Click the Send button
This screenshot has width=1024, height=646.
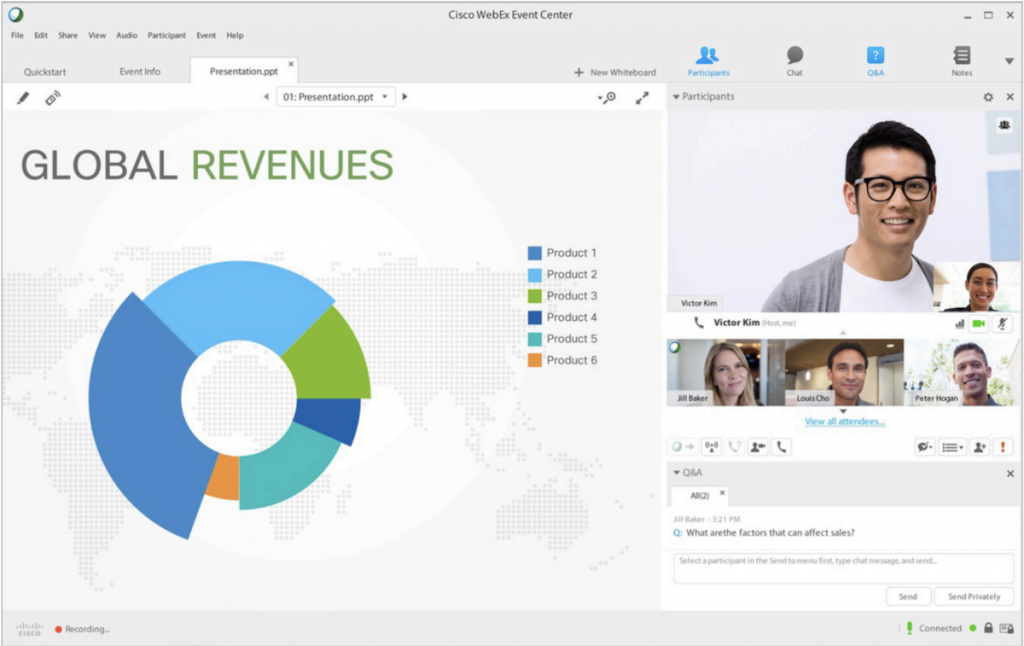click(908, 596)
